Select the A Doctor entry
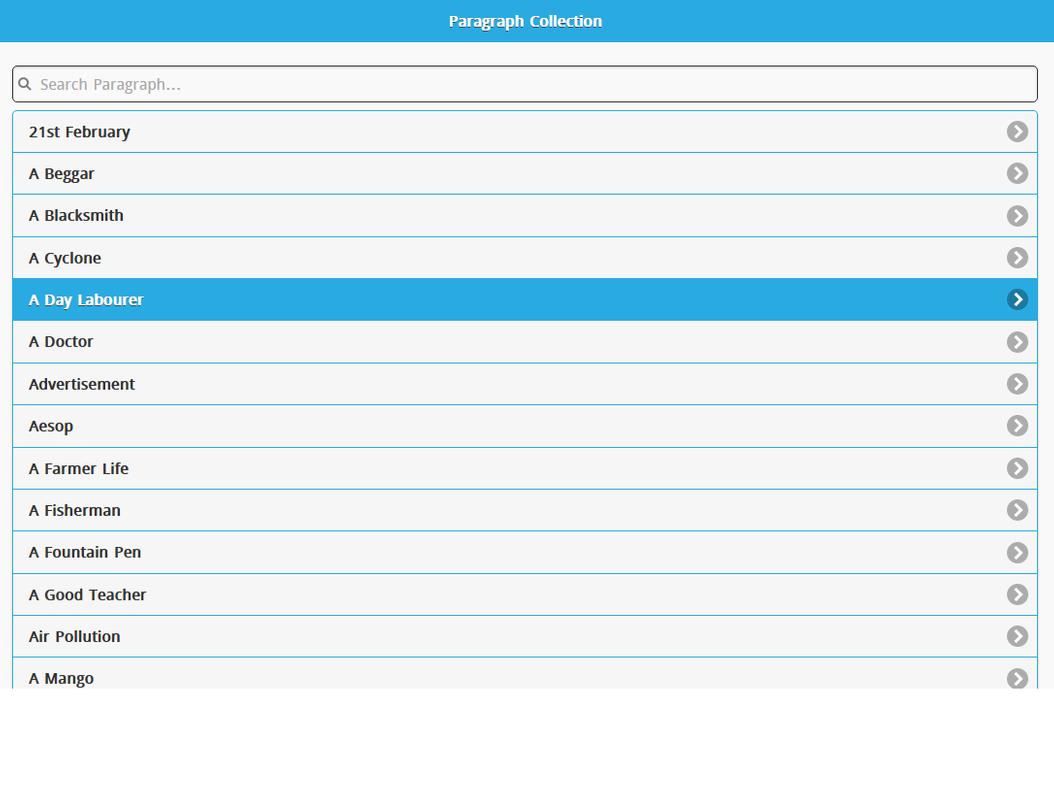This screenshot has width=1054, height=800. 524,342
